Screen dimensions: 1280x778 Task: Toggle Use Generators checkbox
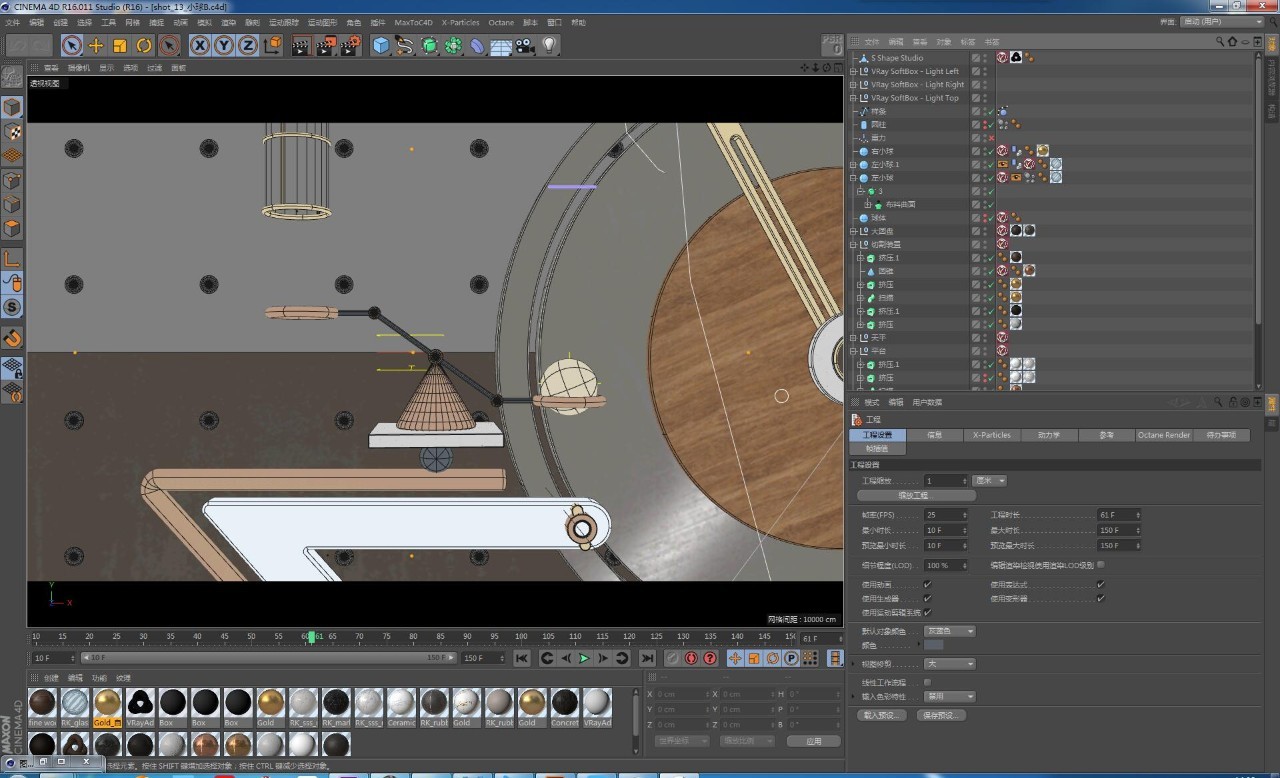tap(927, 598)
